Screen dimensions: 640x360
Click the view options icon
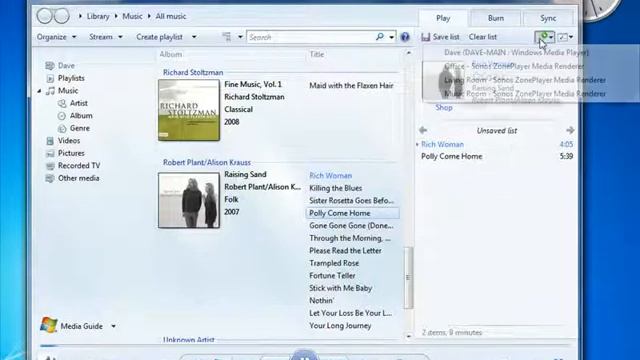227,37
